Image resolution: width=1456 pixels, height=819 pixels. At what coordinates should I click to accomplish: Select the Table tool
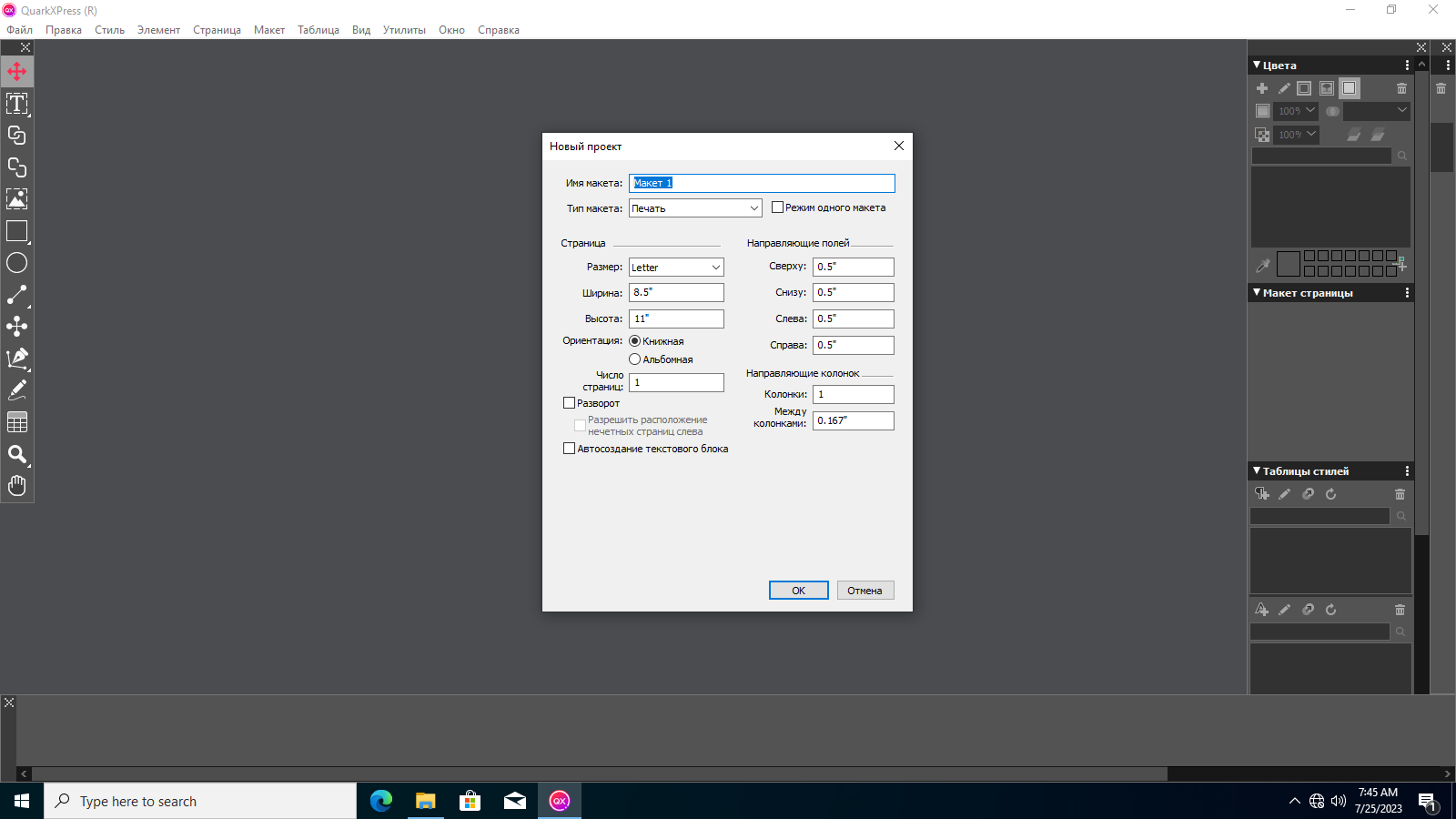click(x=16, y=422)
